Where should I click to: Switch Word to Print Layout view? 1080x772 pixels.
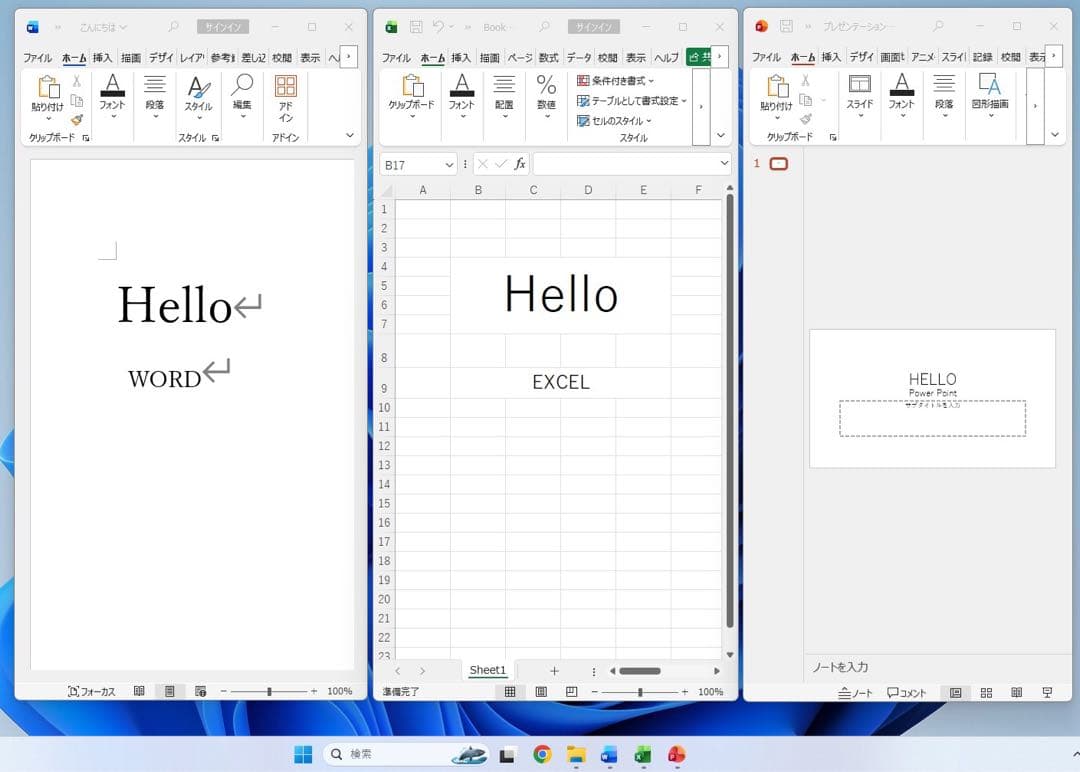click(x=169, y=691)
